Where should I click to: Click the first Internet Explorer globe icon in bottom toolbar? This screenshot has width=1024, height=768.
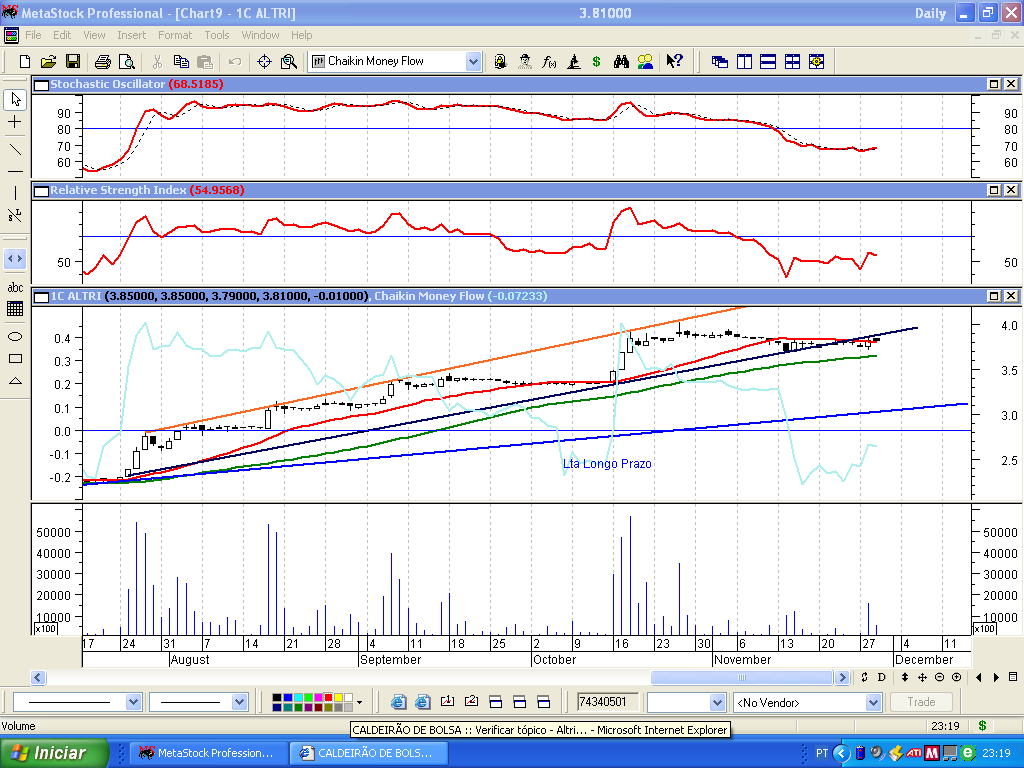(x=398, y=702)
